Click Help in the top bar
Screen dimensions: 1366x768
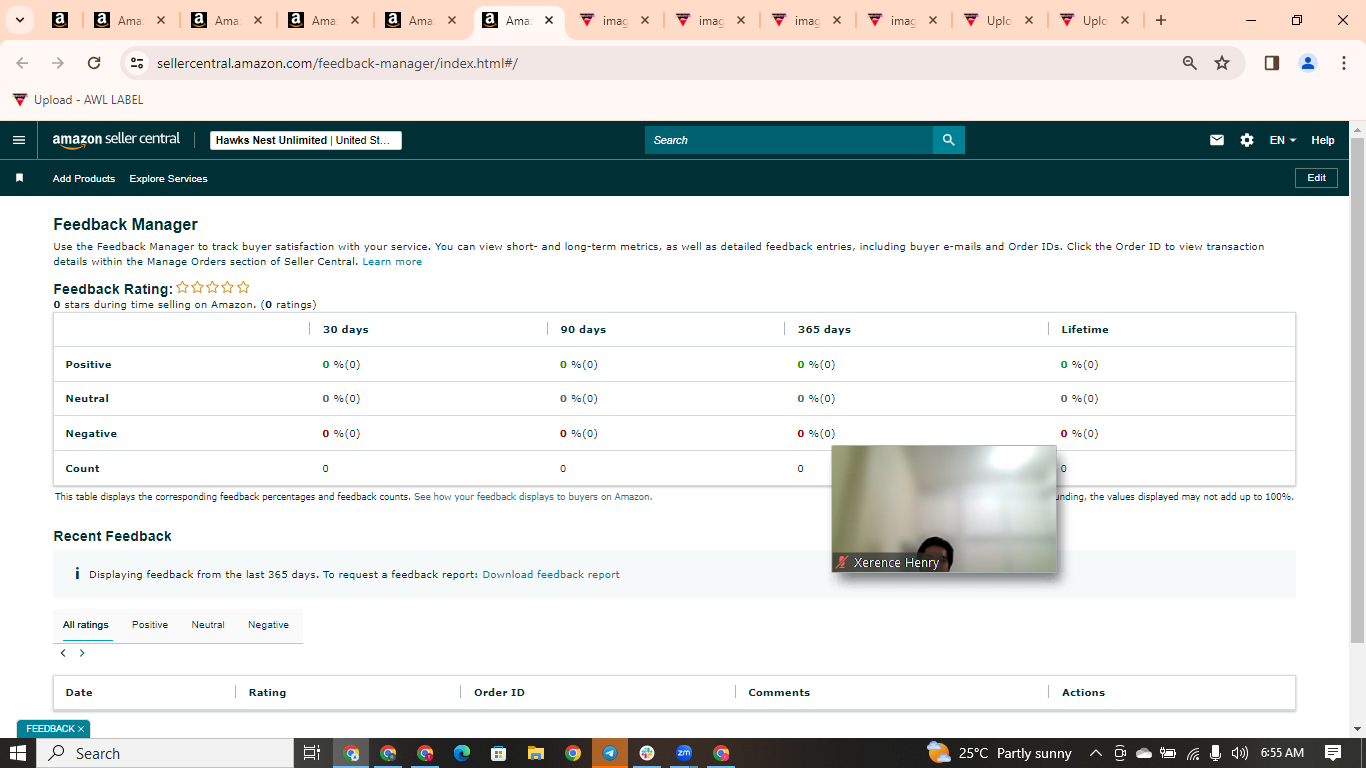pos(1323,140)
